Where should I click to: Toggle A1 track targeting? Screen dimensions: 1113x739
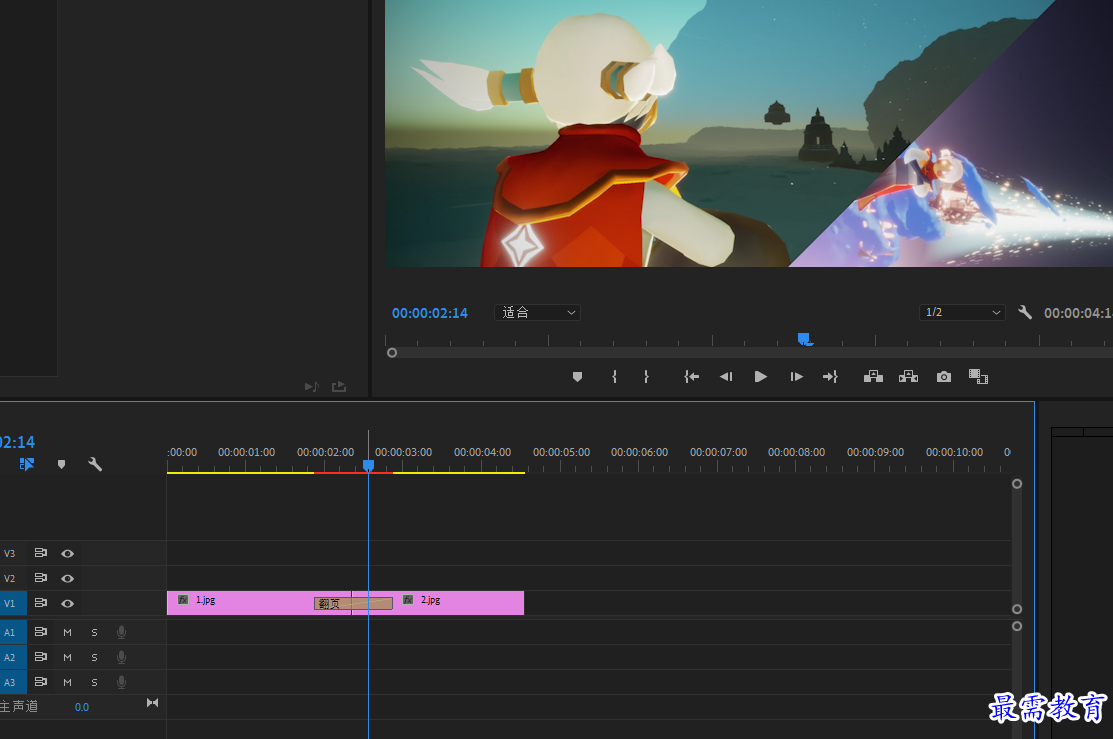[x=10, y=633]
